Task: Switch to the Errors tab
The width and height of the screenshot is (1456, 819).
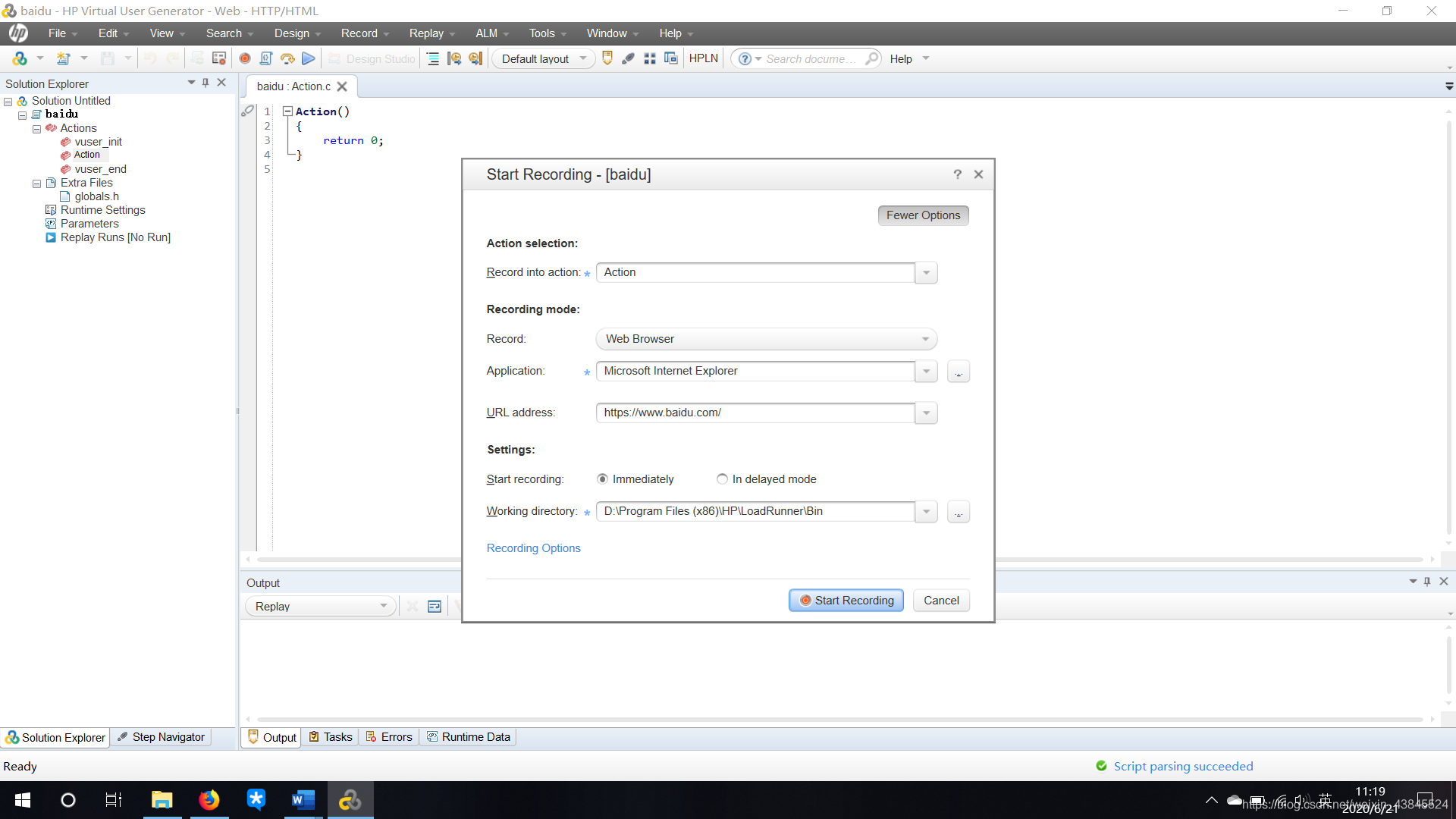Action: click(389, 737)
